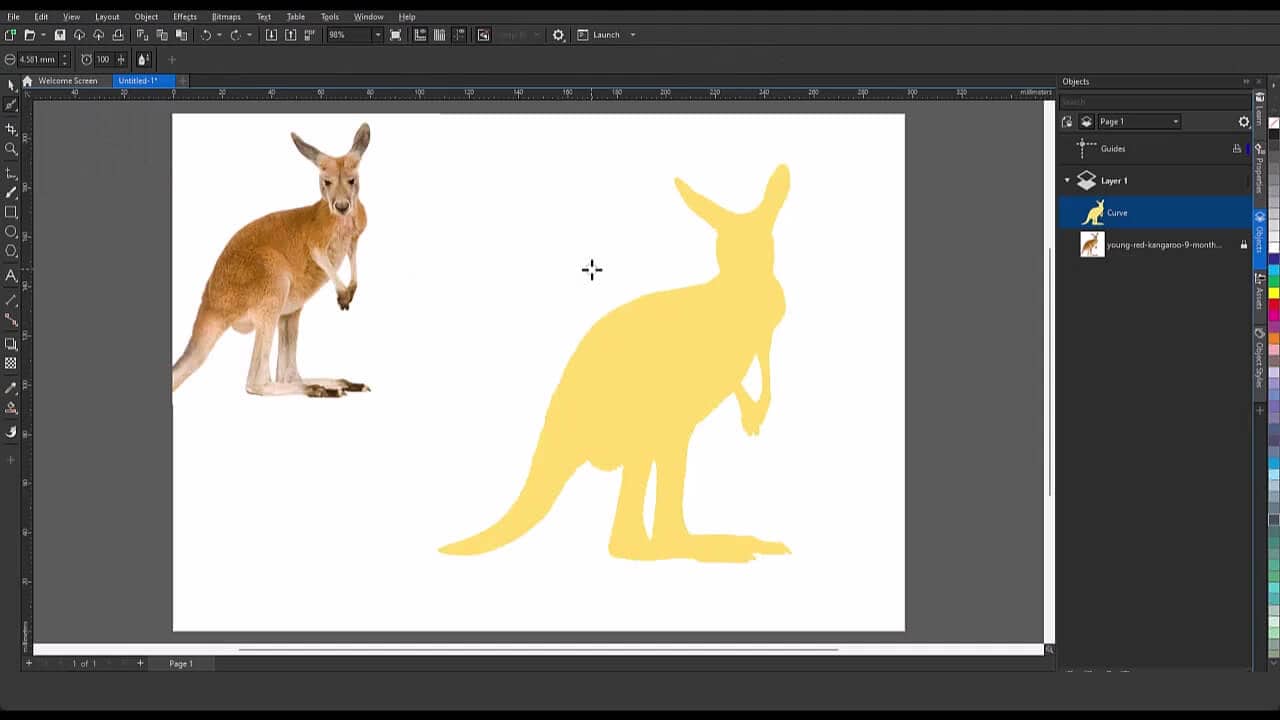Screen dimensions: 1280x720
Task: Open the Open-file dropdown arrow
Action: click(x=43, y=35)
